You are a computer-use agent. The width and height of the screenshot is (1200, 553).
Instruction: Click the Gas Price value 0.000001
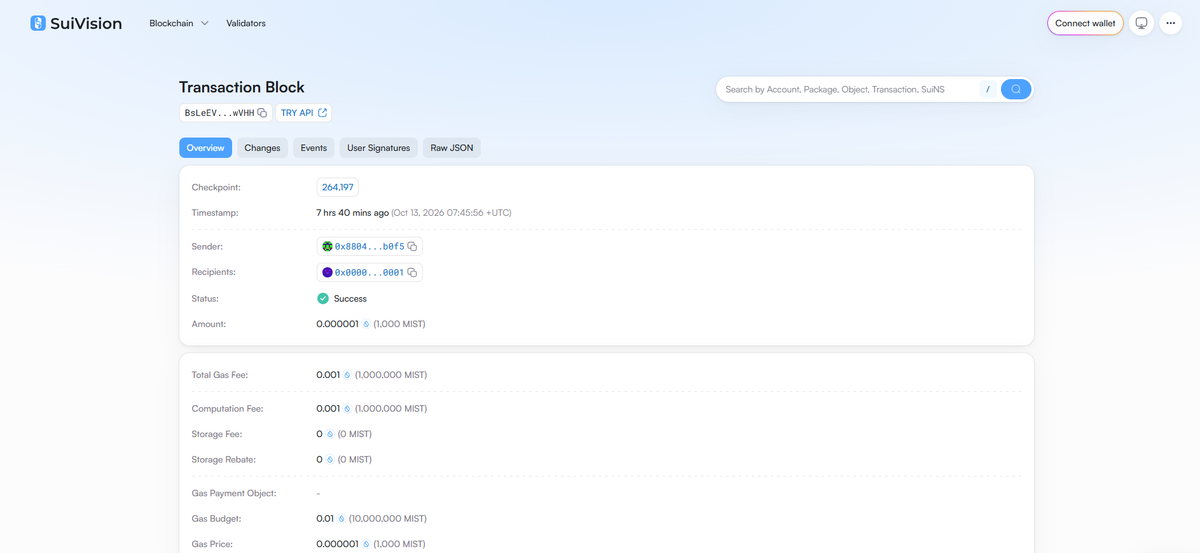point(338,544)
